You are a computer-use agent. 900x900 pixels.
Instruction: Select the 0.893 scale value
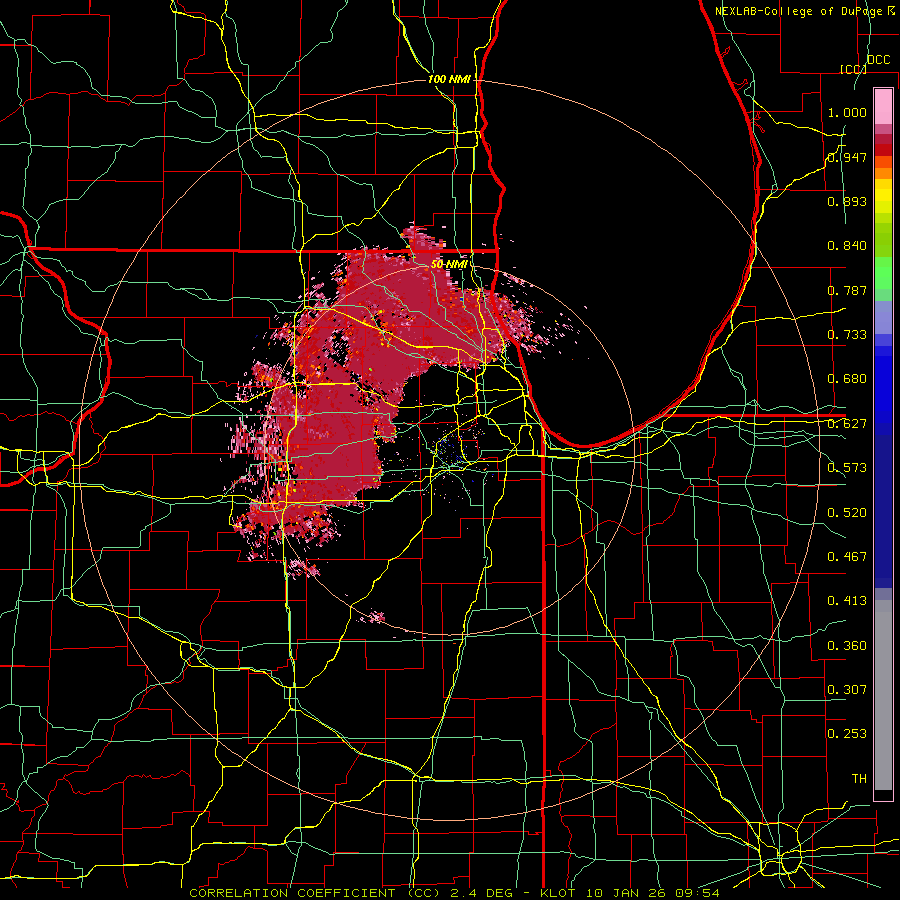click(x=847, y=201)
